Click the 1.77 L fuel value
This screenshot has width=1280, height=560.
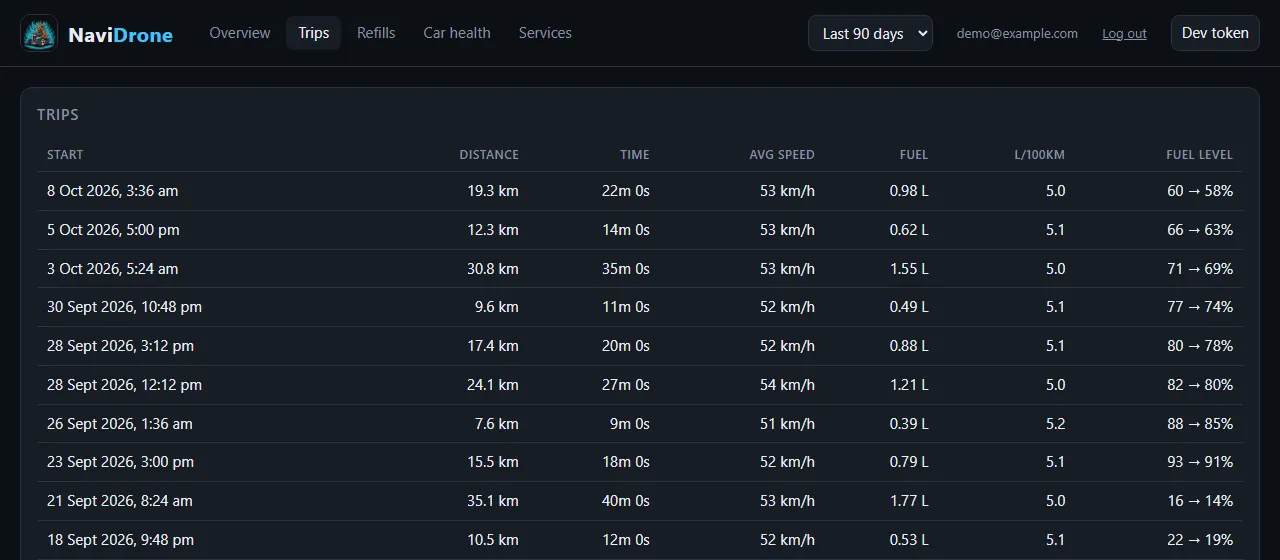click(x=909, y=501)
